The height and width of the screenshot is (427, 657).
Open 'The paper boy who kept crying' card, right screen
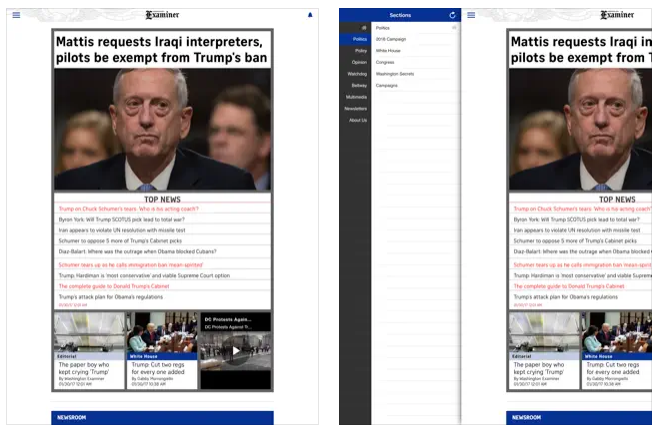tap(544, 351)
